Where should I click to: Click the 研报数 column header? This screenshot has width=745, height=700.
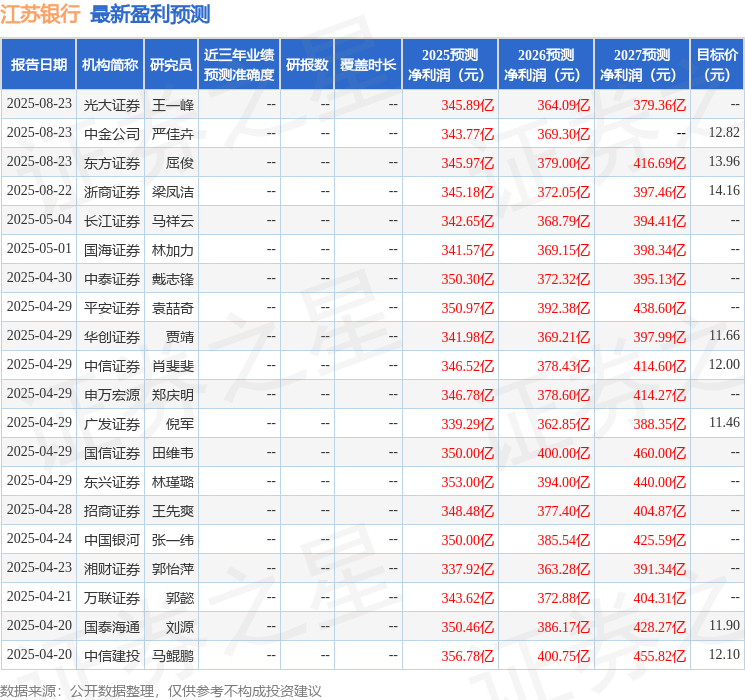coord(307,64)
